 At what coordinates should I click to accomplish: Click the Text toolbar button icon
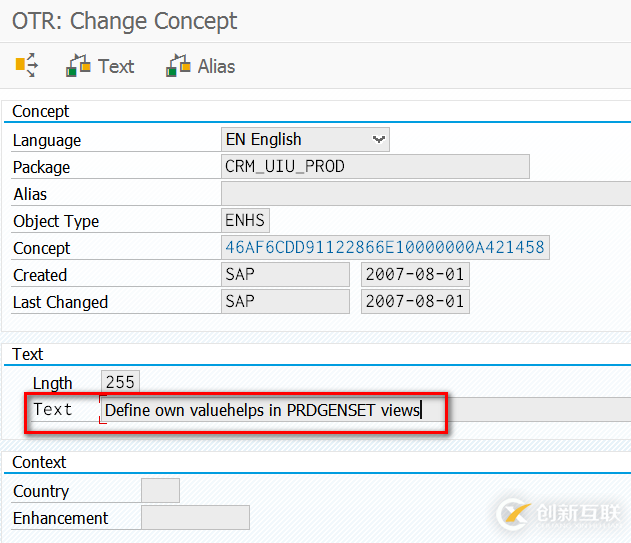click(79, 66)
